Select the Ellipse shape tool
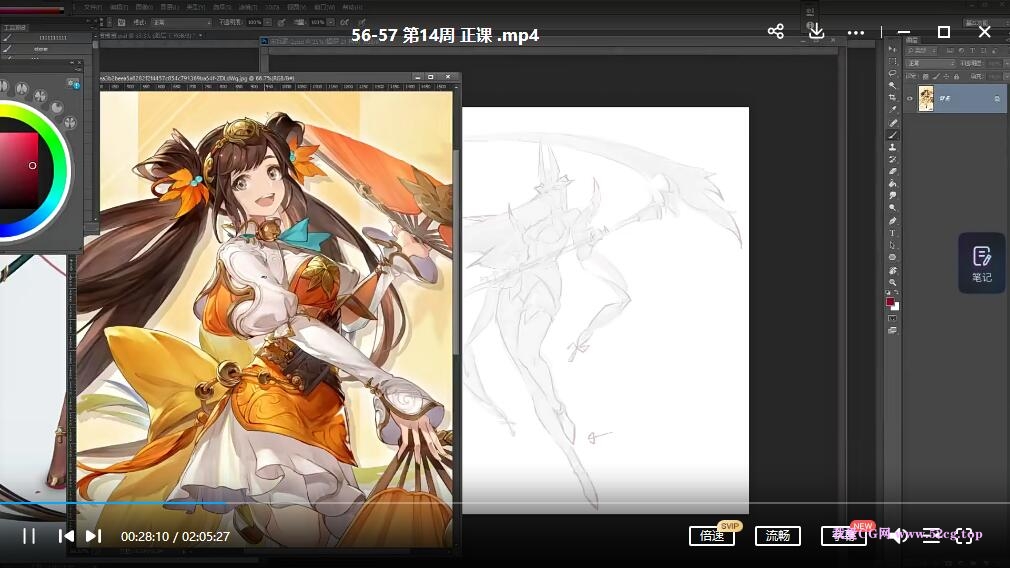The height and width of the screenshot is (568, 1010). (892, 257)
